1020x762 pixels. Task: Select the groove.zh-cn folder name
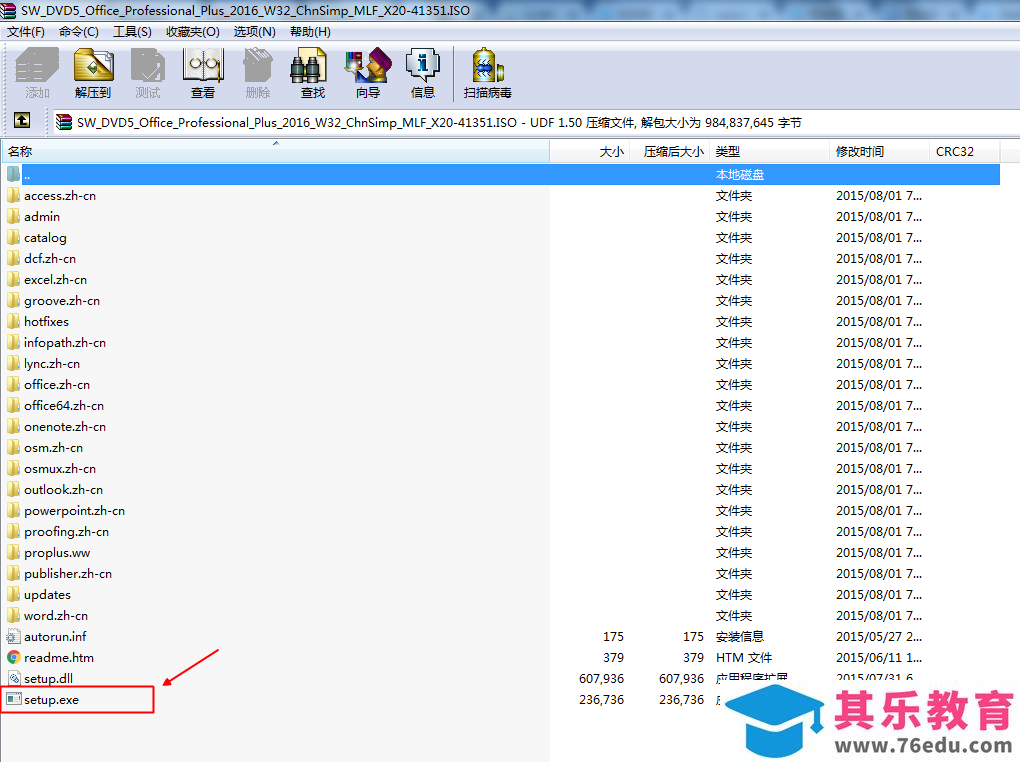pos(62,301)
